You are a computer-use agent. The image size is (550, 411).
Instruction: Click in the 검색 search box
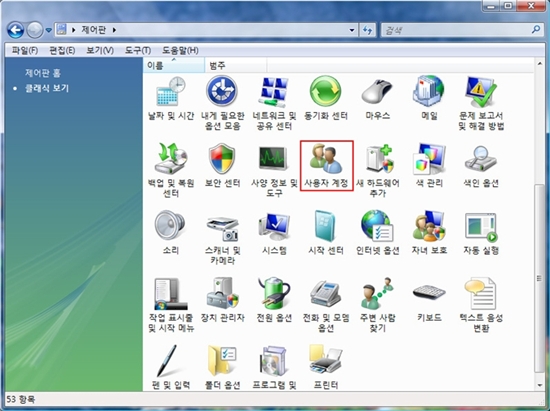coord(456,30)
